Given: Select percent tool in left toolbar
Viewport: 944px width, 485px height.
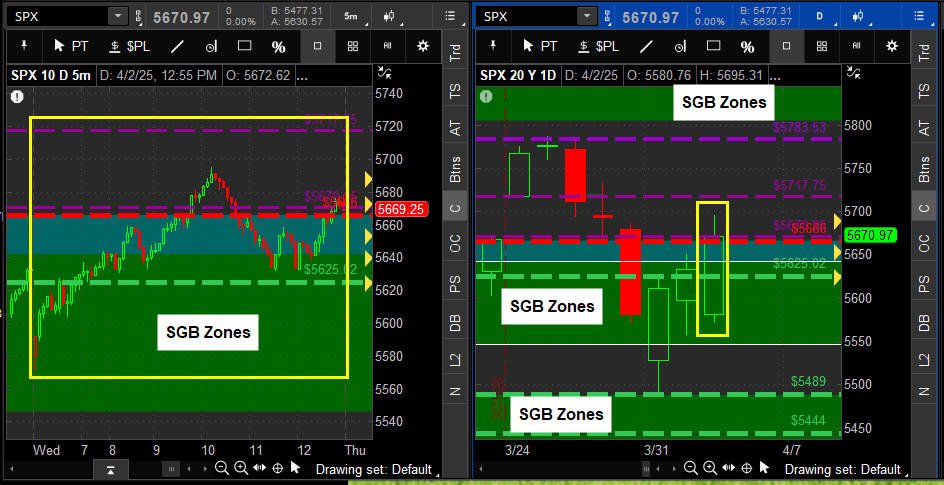Looking at the screenshot, I should coord(278,46).
